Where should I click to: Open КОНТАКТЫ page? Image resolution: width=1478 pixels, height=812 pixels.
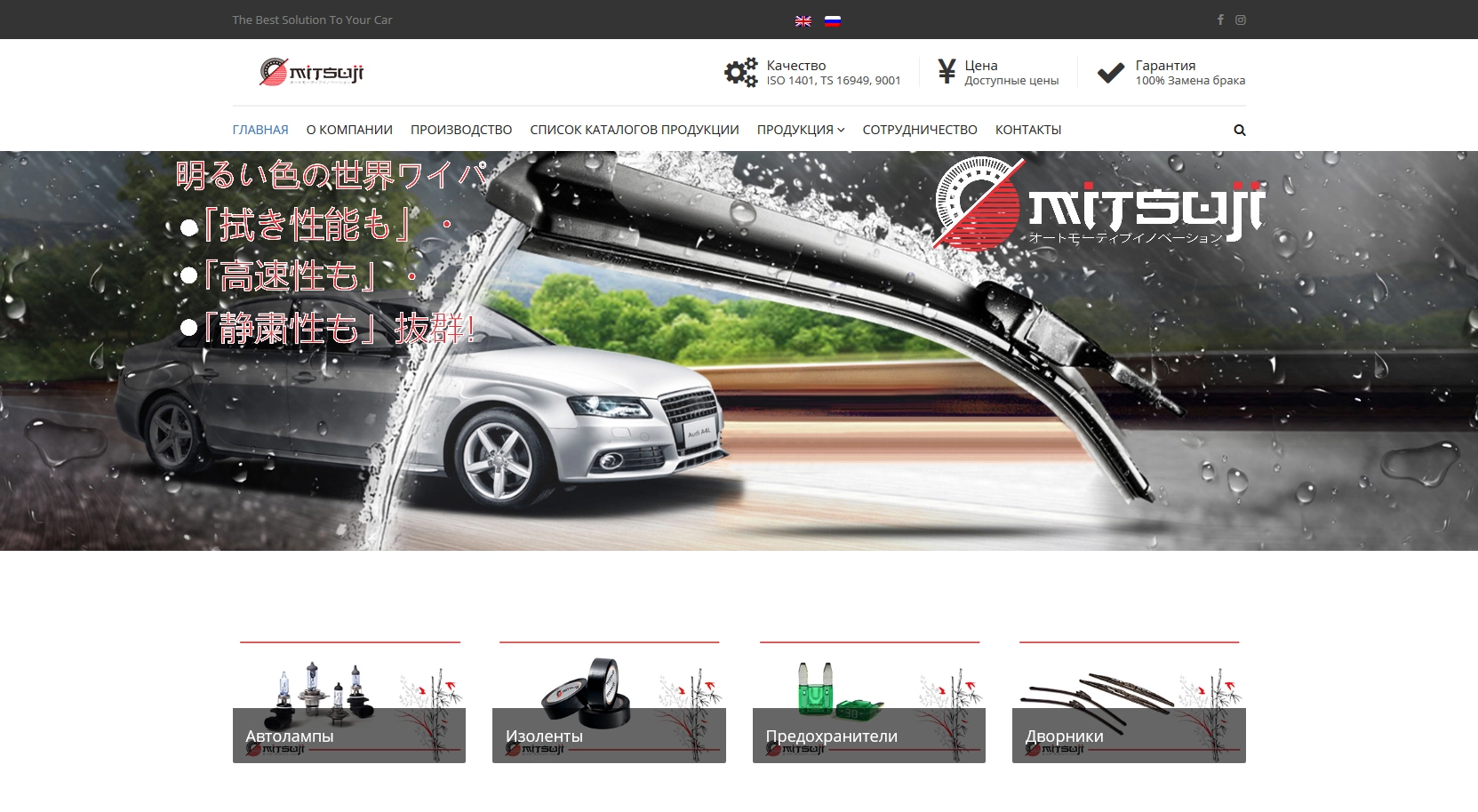pyautogui.click(x=1028, y=130)
